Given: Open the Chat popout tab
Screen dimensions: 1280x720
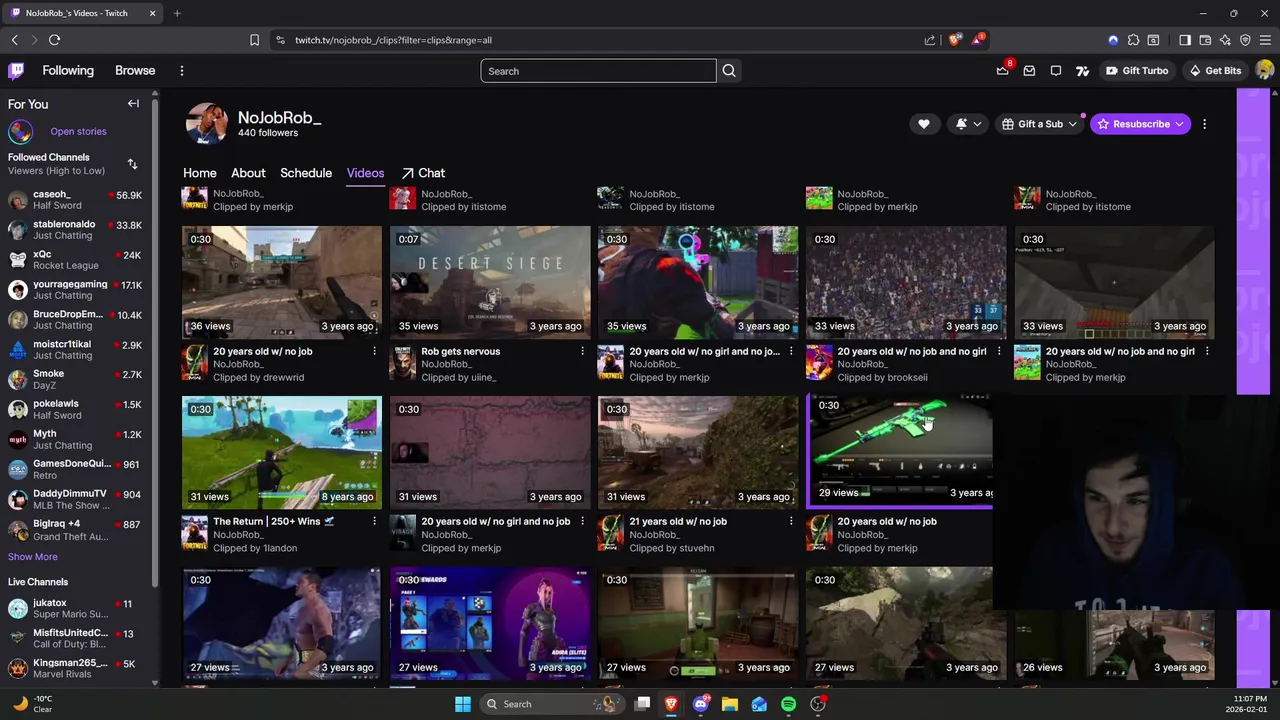Looking at the screenshot, I should pyautogui.click(x=423, y=173).
